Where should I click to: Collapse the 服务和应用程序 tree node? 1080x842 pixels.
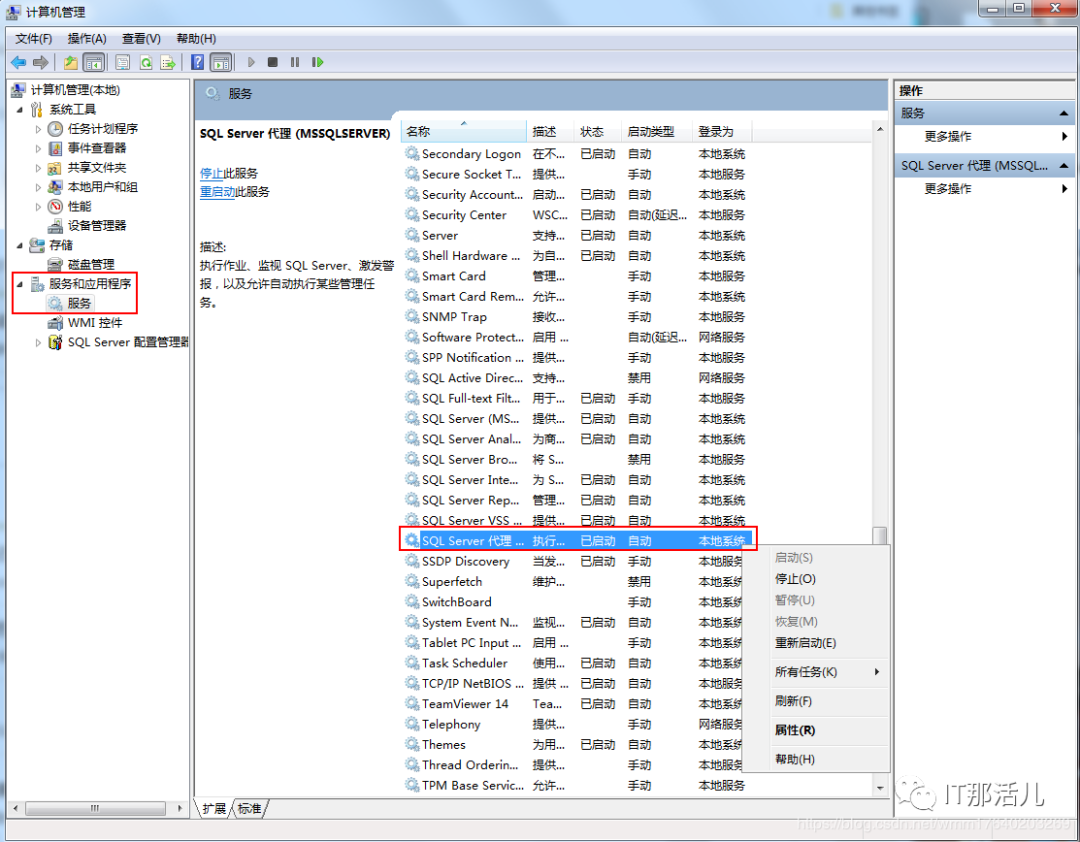(x=19, y=284)
